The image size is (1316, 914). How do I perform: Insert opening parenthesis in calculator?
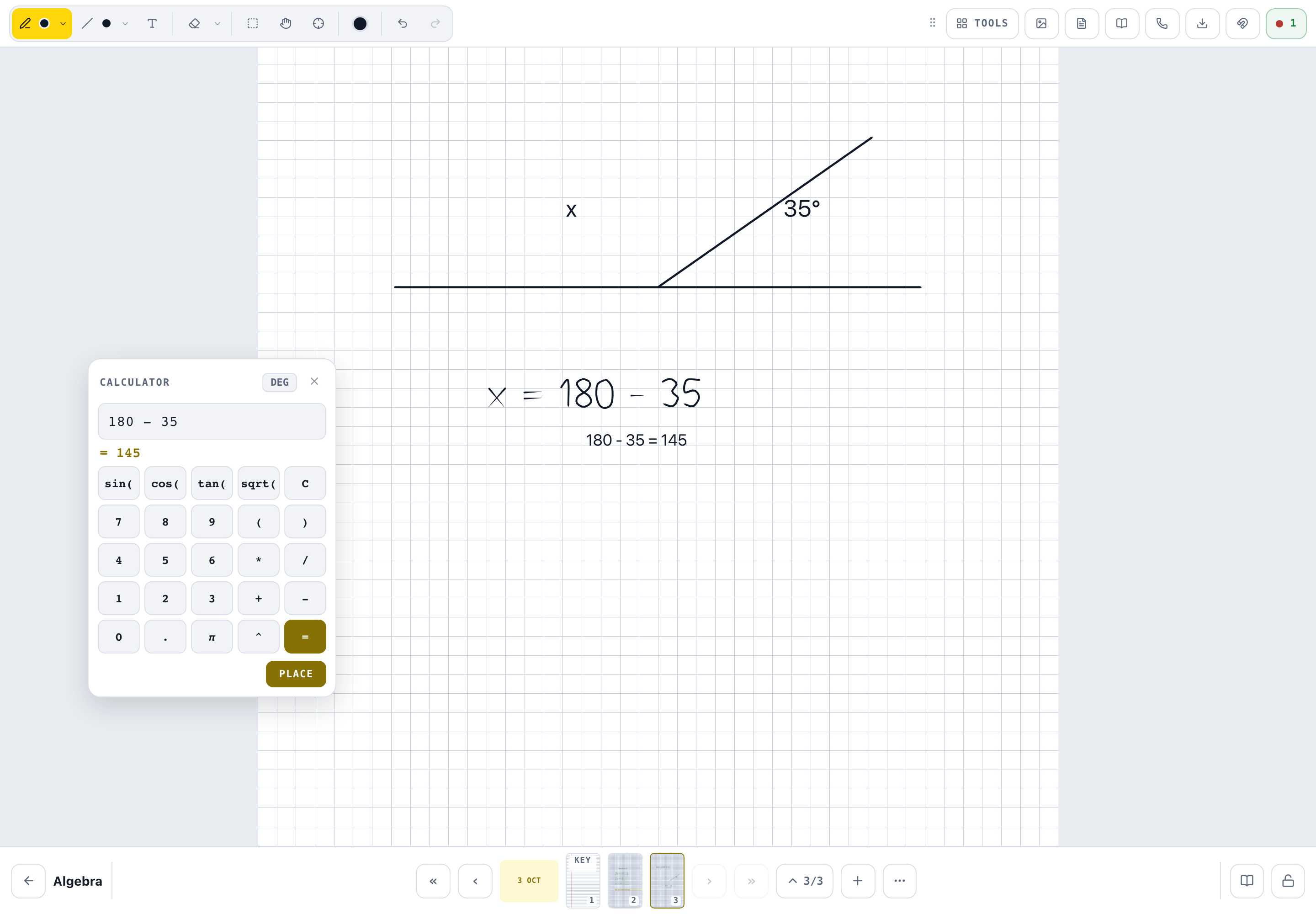coord(258,522)
